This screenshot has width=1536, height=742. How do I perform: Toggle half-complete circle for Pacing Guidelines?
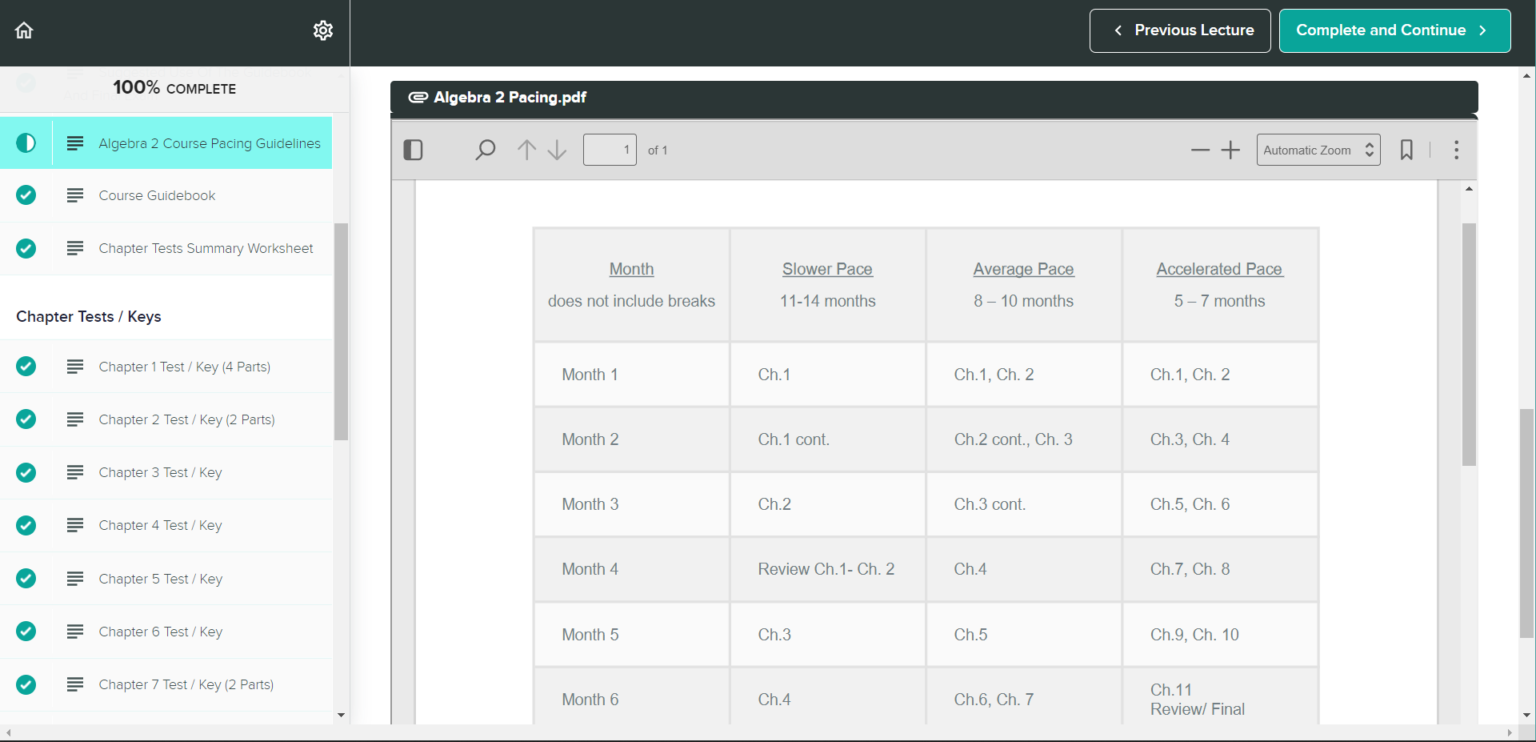[26, 143]
